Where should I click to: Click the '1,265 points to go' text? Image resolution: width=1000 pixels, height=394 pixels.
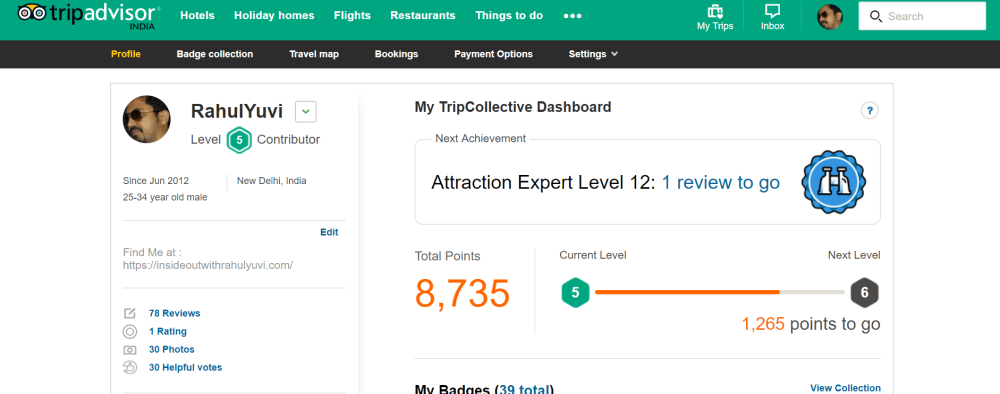(x=811, y=324)
